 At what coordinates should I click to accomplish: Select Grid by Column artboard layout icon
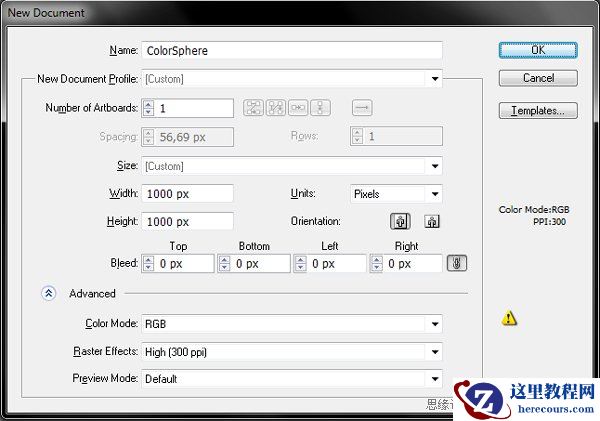click(276, 108)
